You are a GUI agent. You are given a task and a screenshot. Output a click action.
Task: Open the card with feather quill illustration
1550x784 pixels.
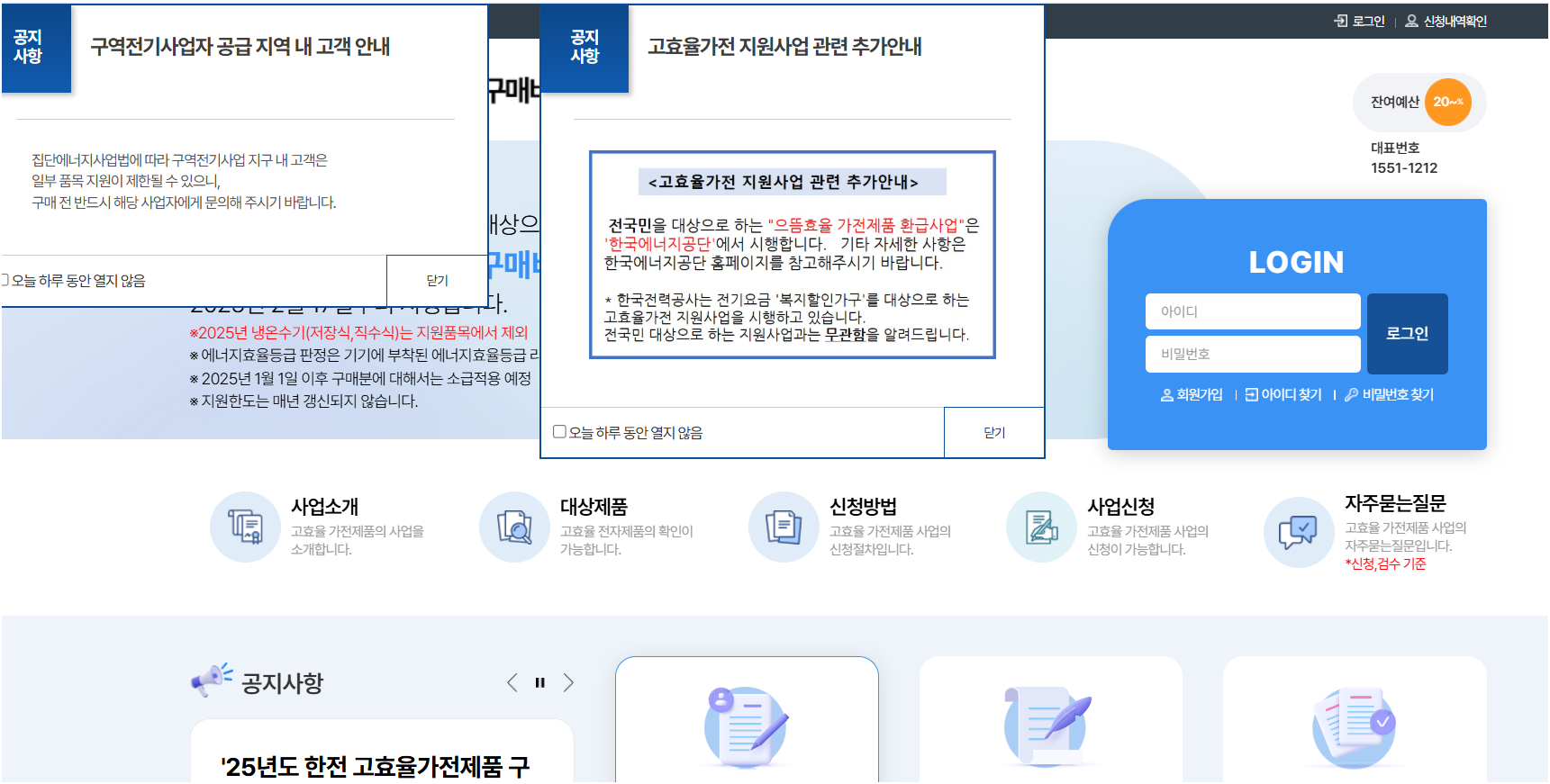1051,720
